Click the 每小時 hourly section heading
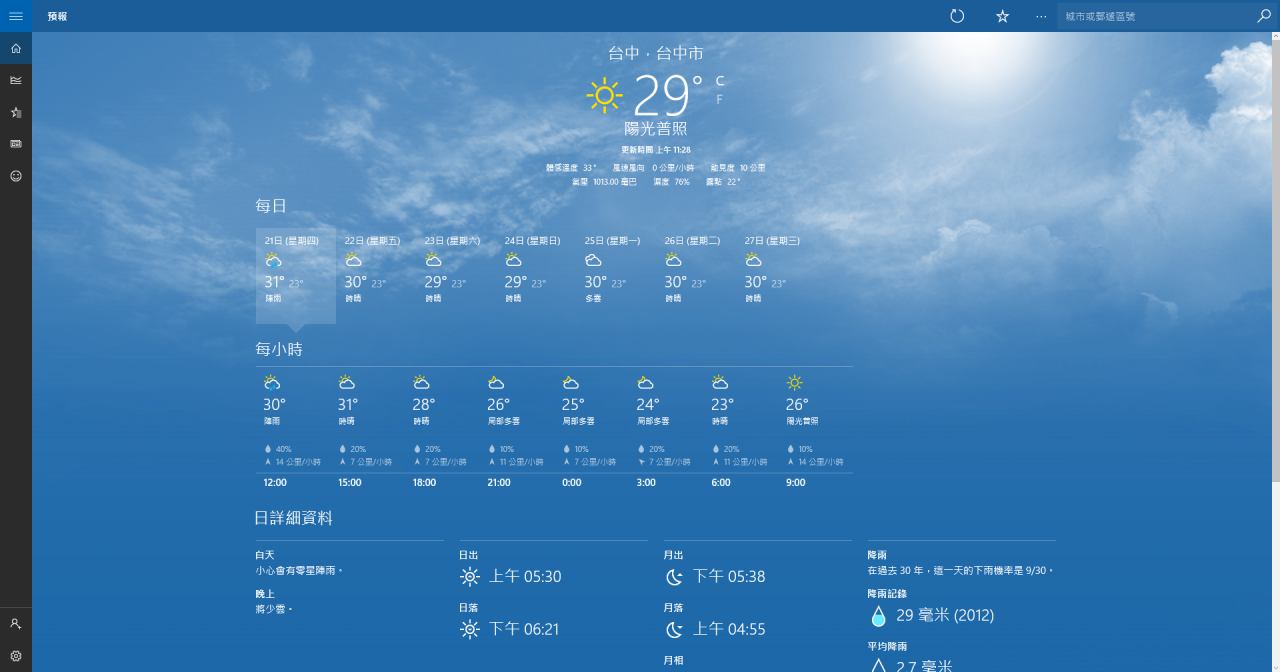The height and width of the screenshot is (672, 1280). (x=279, y=349)
